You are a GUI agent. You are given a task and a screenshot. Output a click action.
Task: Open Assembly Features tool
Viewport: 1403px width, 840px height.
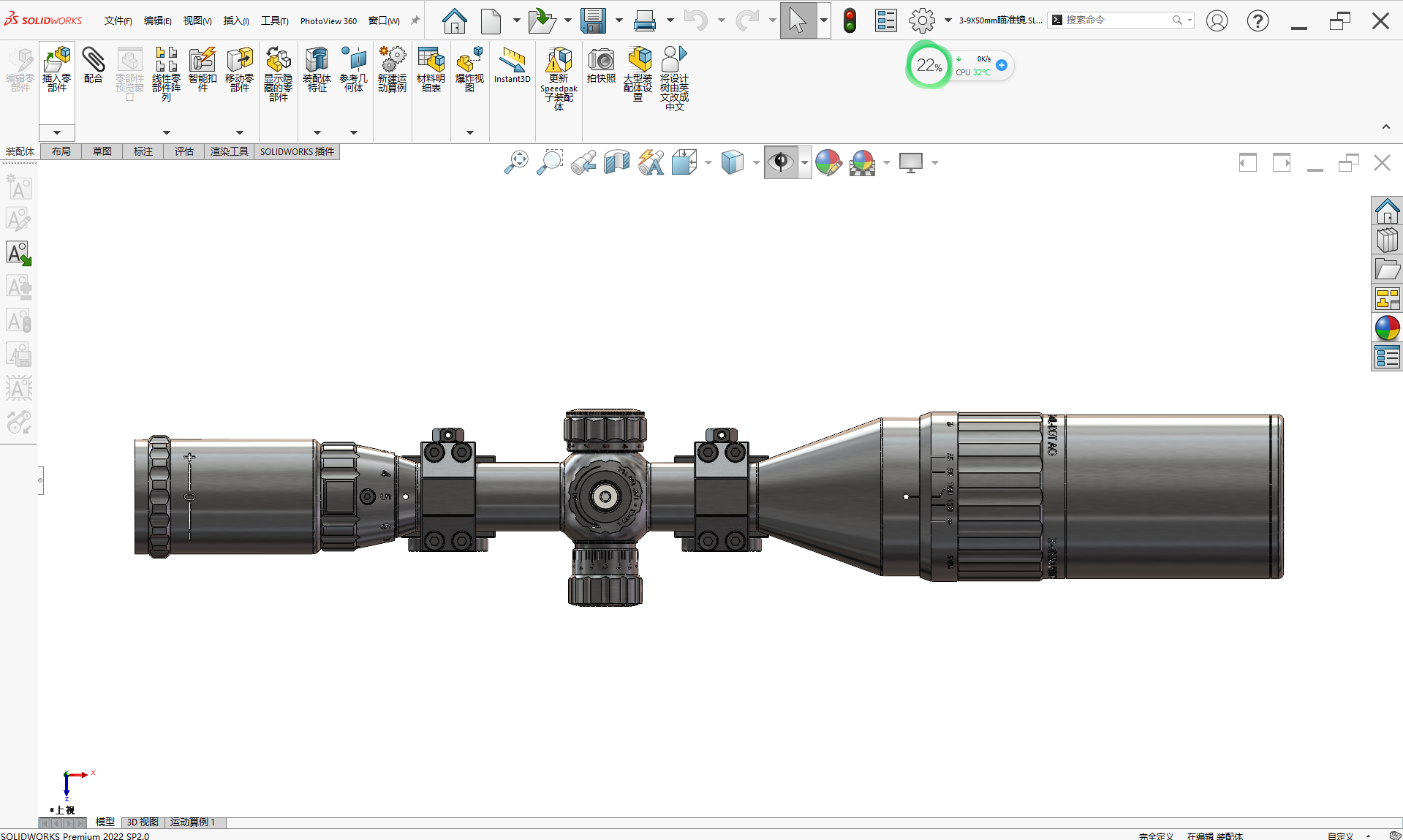(x=317, y=69)
